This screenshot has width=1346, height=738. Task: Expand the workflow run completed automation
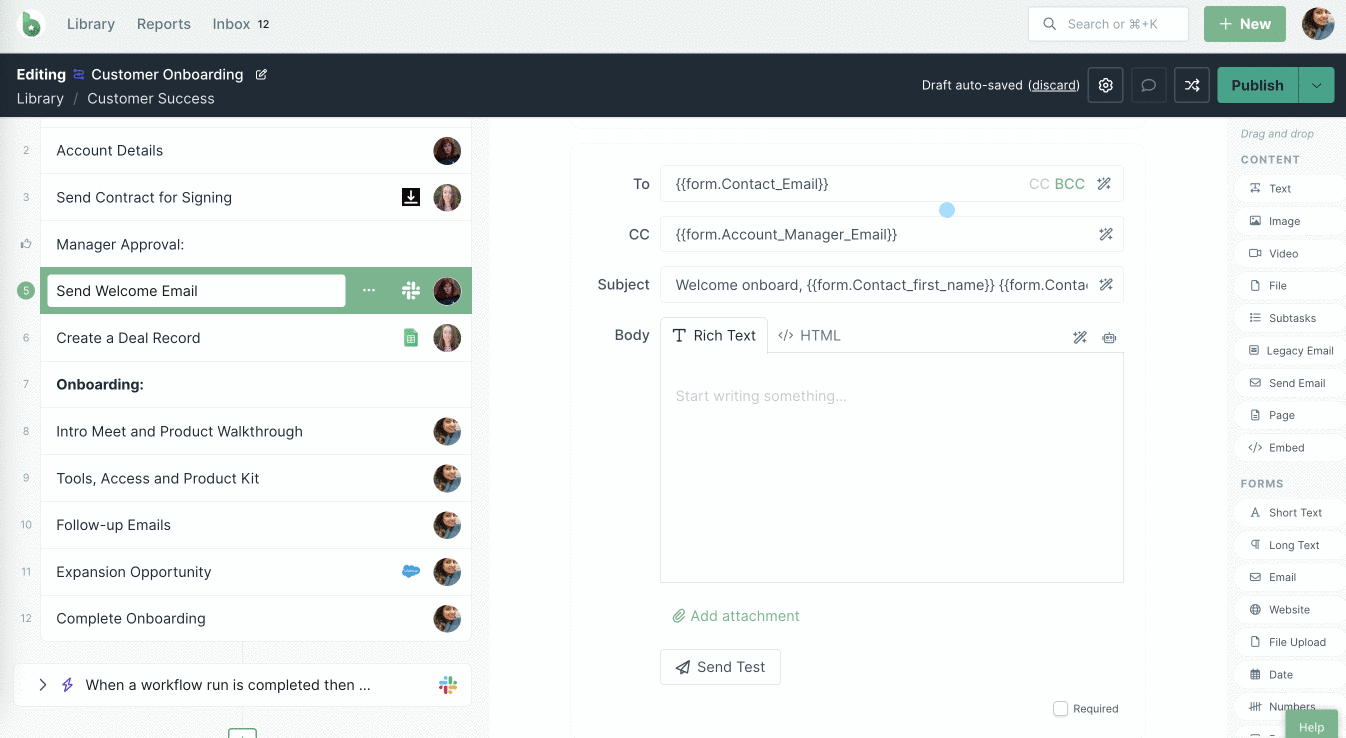[x=43, y=685]
